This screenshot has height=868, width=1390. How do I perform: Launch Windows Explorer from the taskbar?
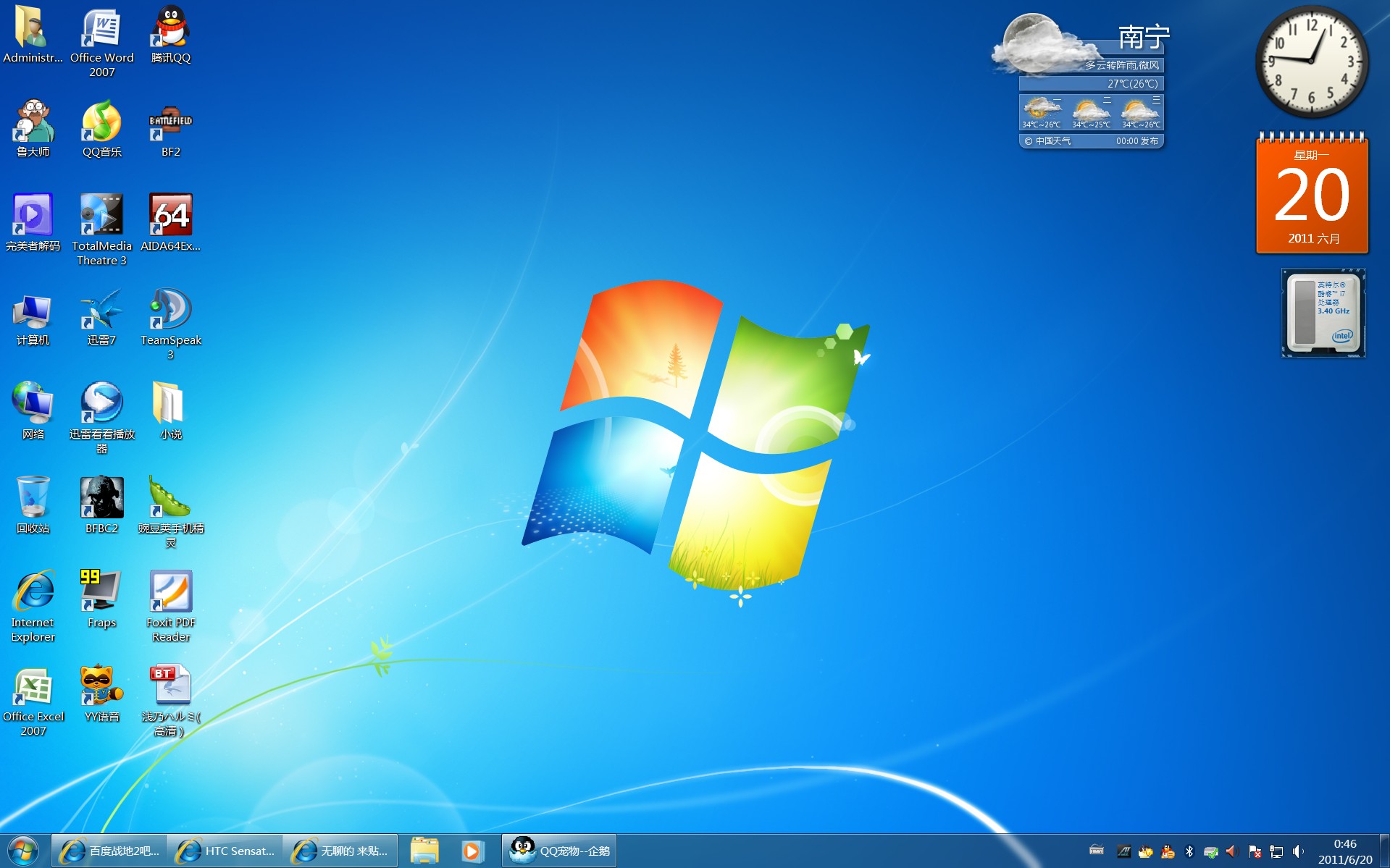[424, 851]
